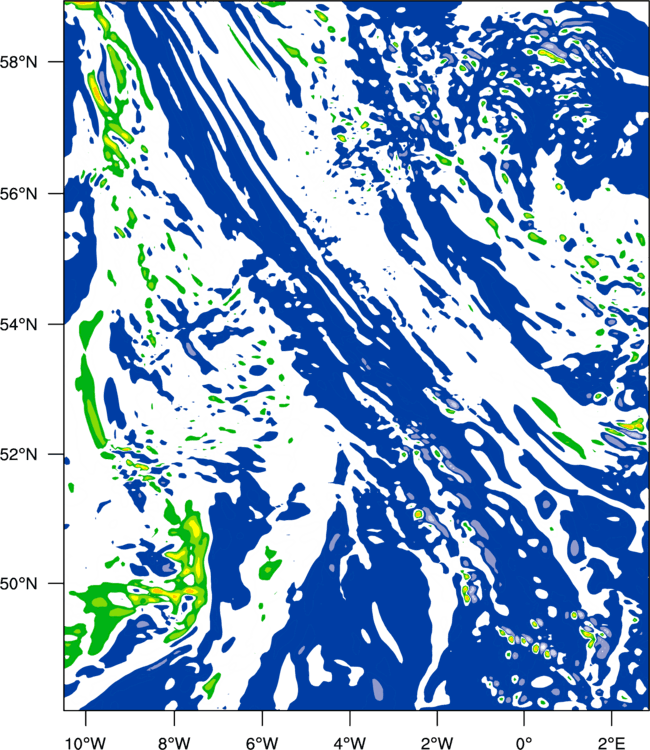Click the 54°N latitude label

(18, 325)
